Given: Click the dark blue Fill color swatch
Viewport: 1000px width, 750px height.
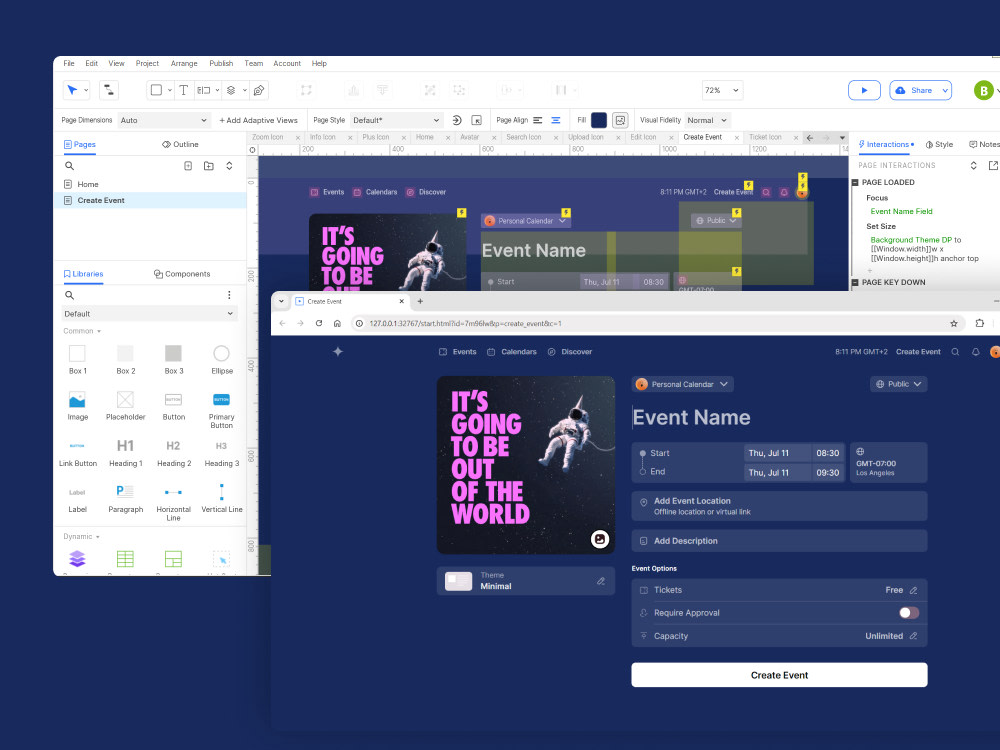Looking at the screenshot, I should click(x=599, y=120).
